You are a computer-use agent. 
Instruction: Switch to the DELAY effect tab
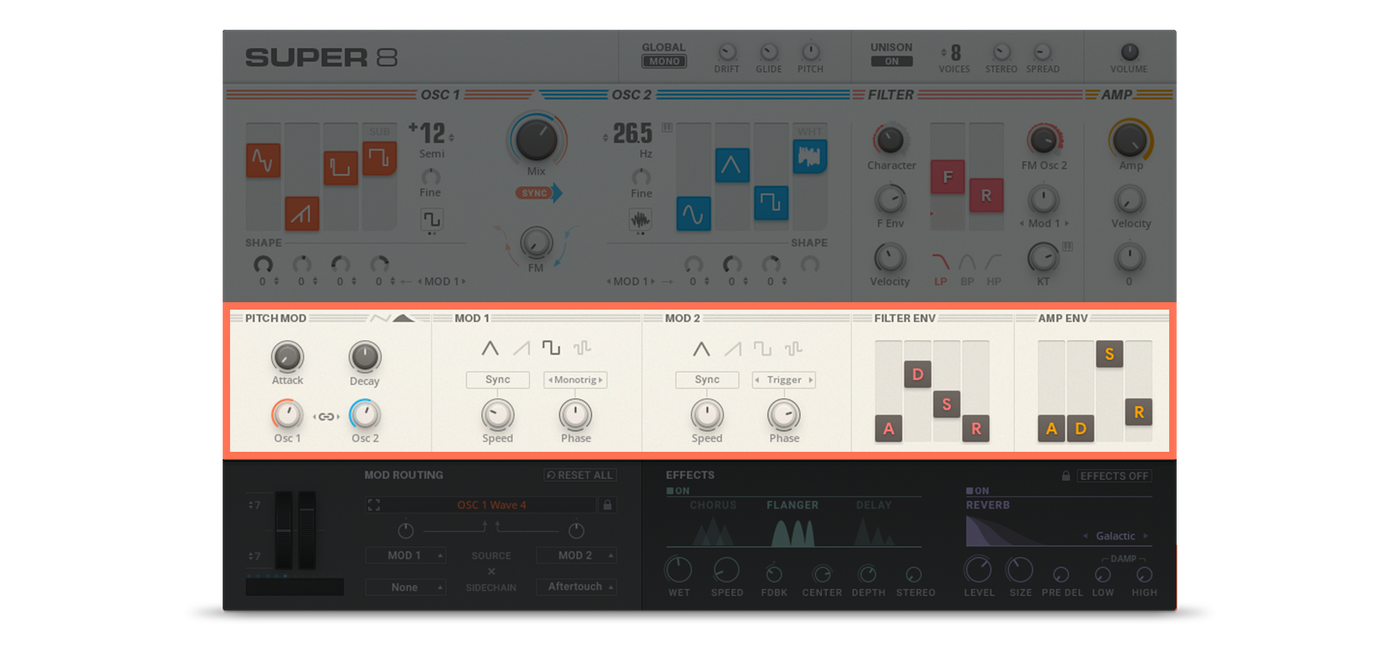click(874, 506)
